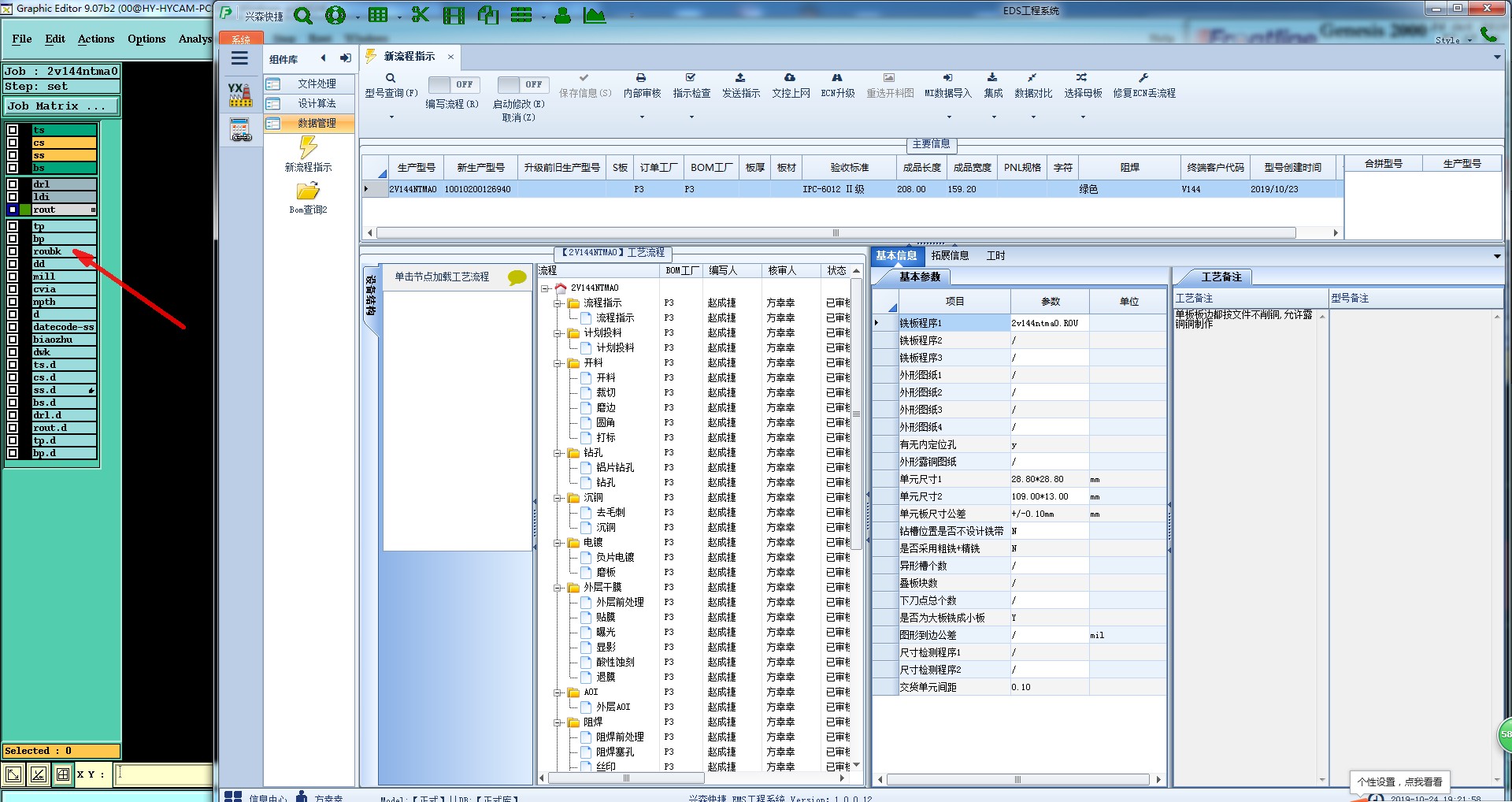Viewport: 1512px width, 802px height.
Task: Toggle checkbox for layer rout
Action: click(13, 210)
